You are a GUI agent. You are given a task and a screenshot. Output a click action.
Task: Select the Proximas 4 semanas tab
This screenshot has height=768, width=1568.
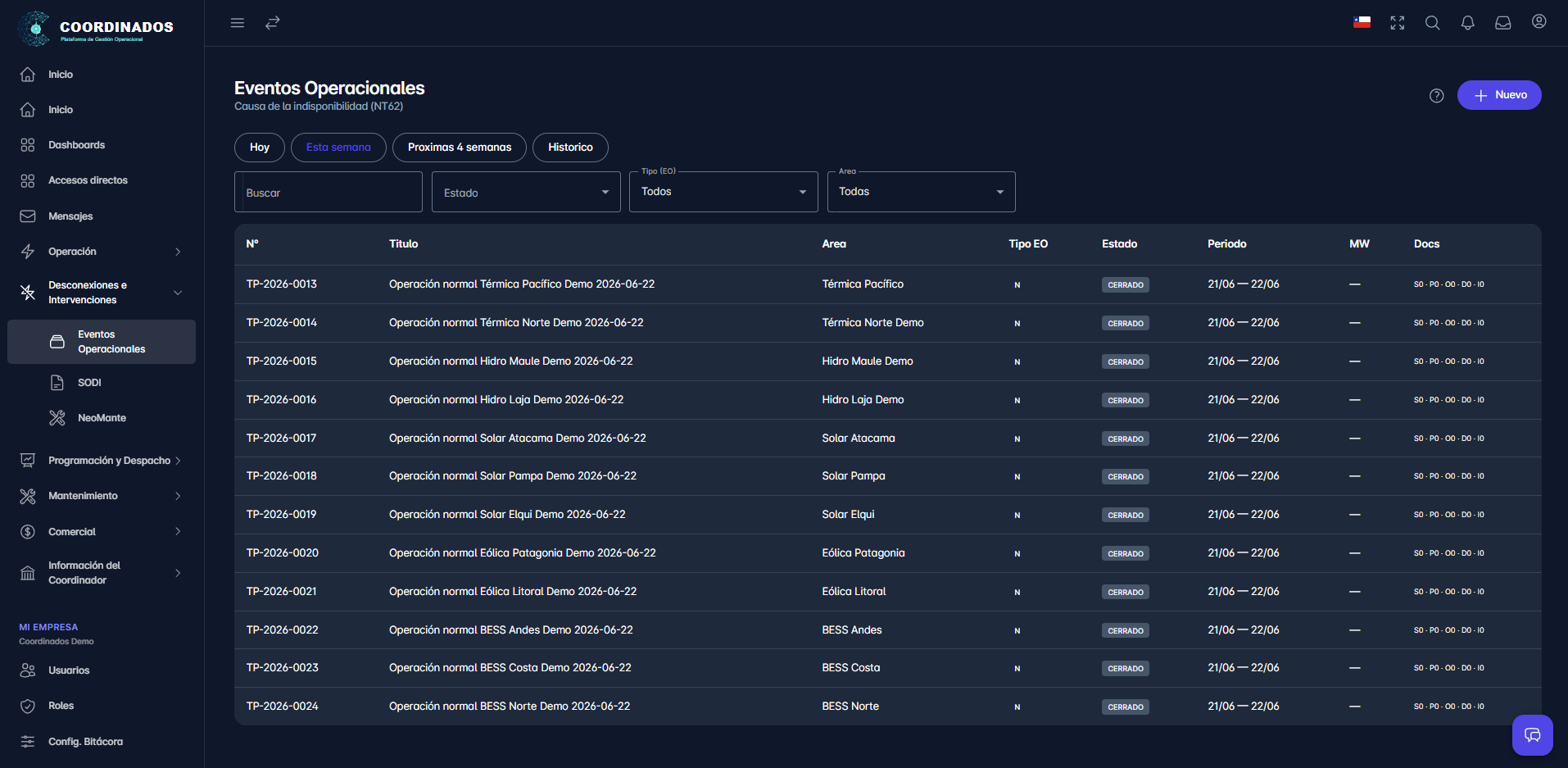(460, 148)
